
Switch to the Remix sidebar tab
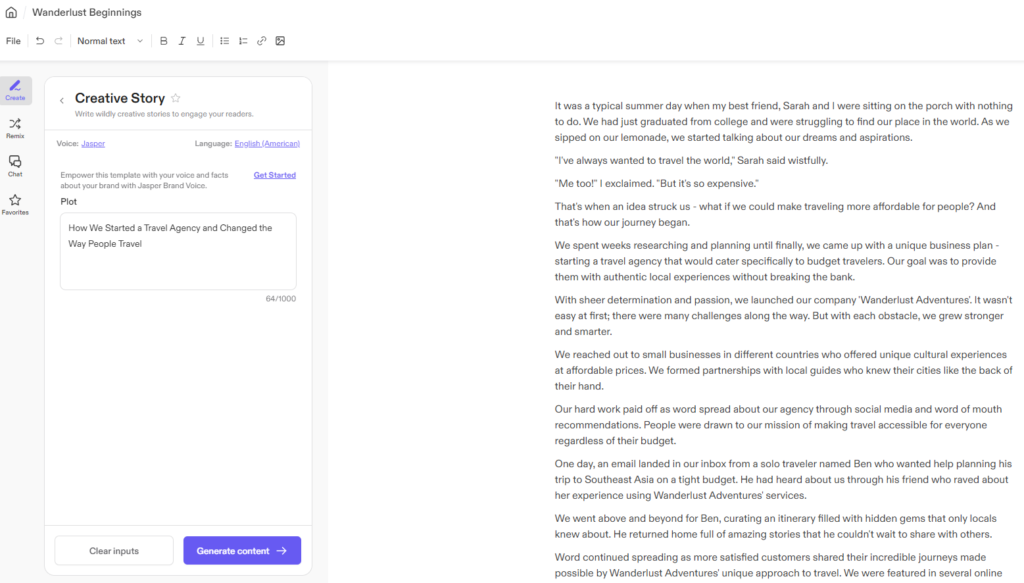pyautogui.click(x=15, y=128)
